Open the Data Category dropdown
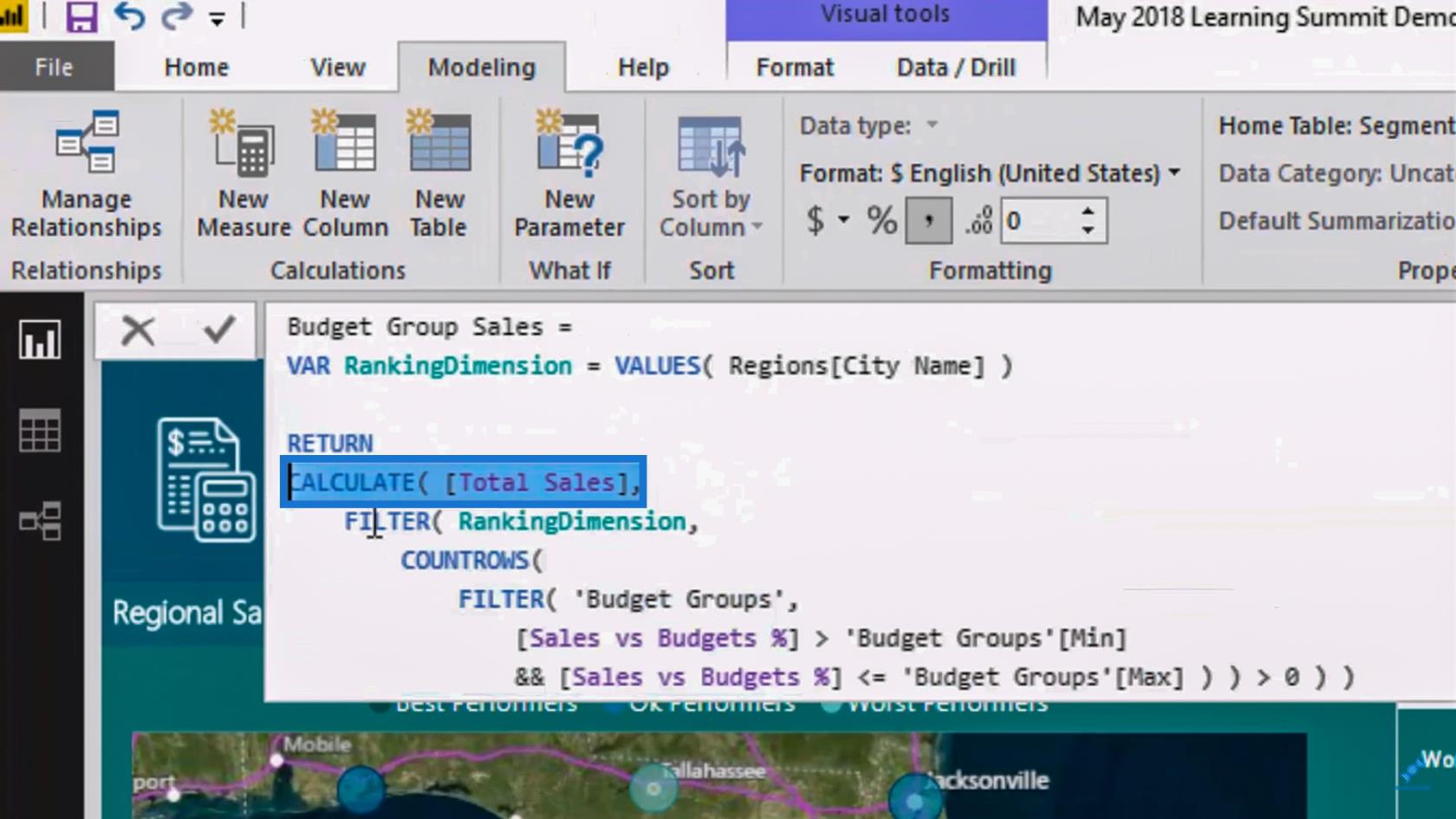Screen dimensions: 1456x819 coord(1336,173)
